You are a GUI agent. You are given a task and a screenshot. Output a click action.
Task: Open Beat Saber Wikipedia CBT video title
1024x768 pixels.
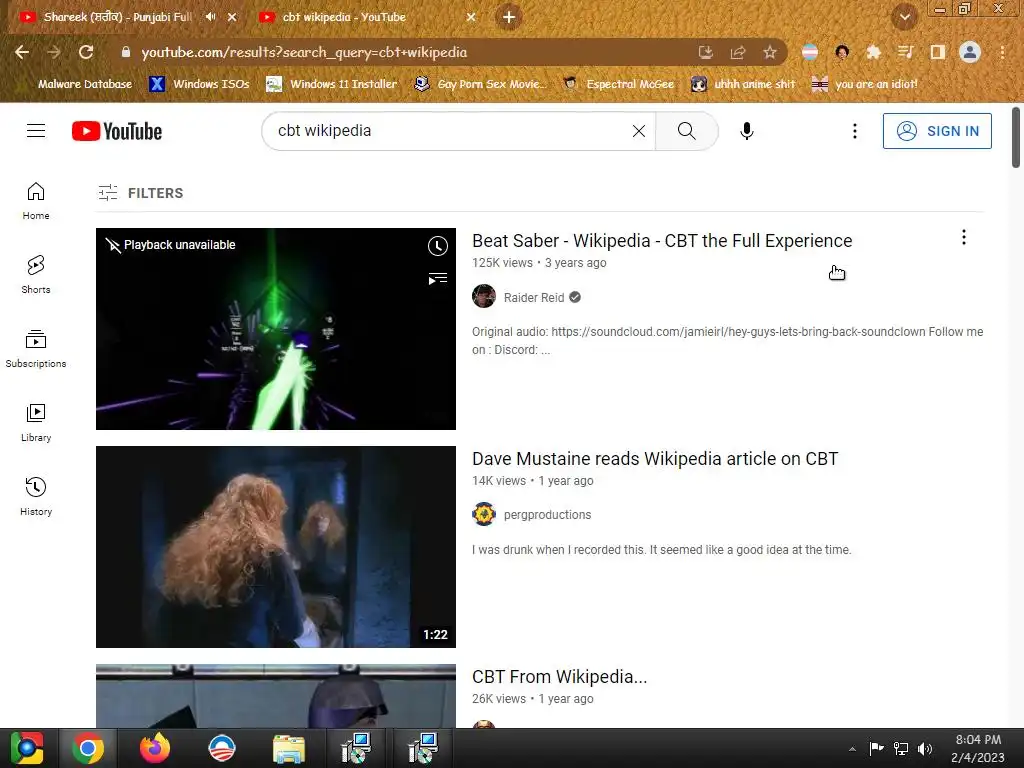[662, 240]
